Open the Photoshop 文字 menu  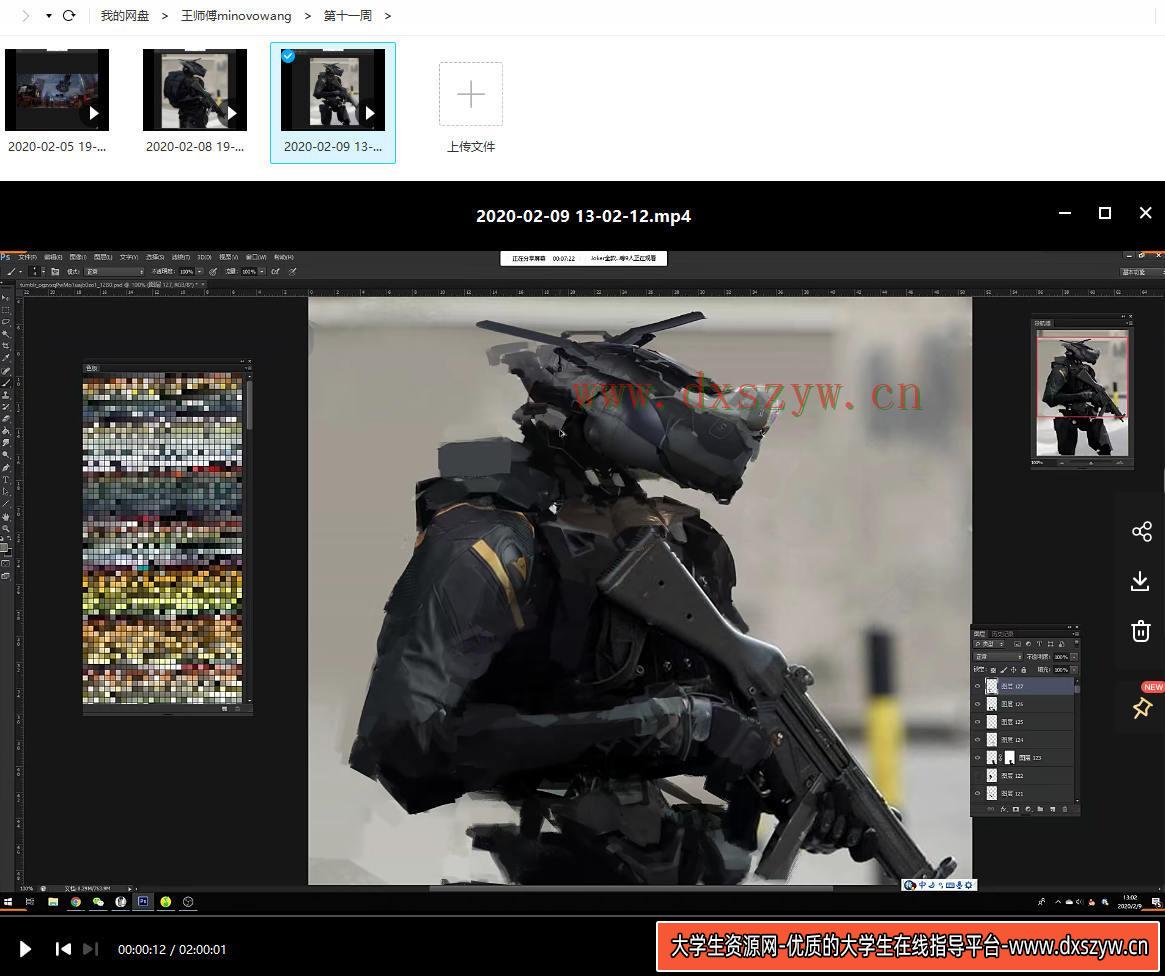tap(129, 257)
